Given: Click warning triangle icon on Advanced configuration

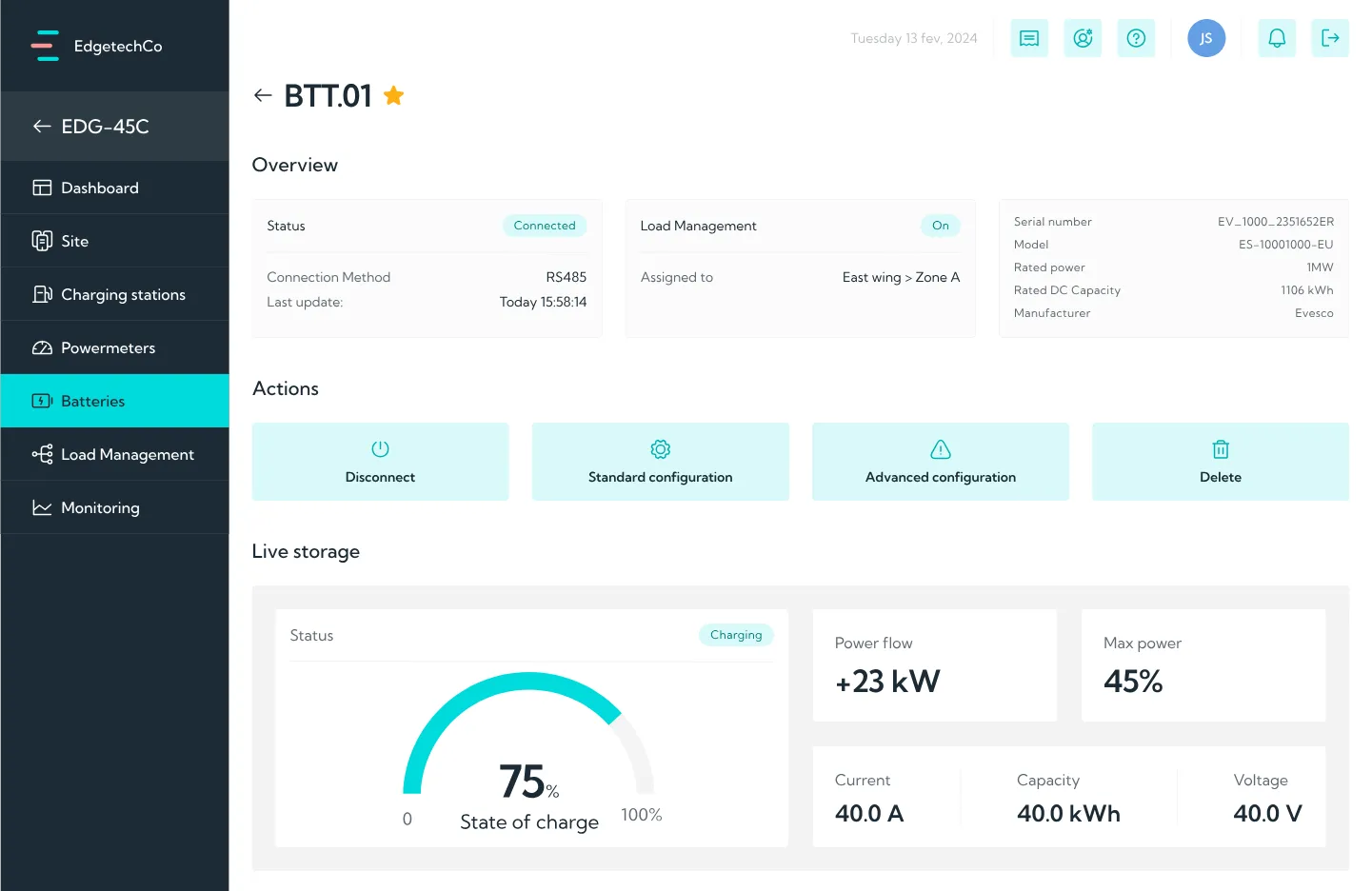Looking at the screenshot, I should coord(941,448).
